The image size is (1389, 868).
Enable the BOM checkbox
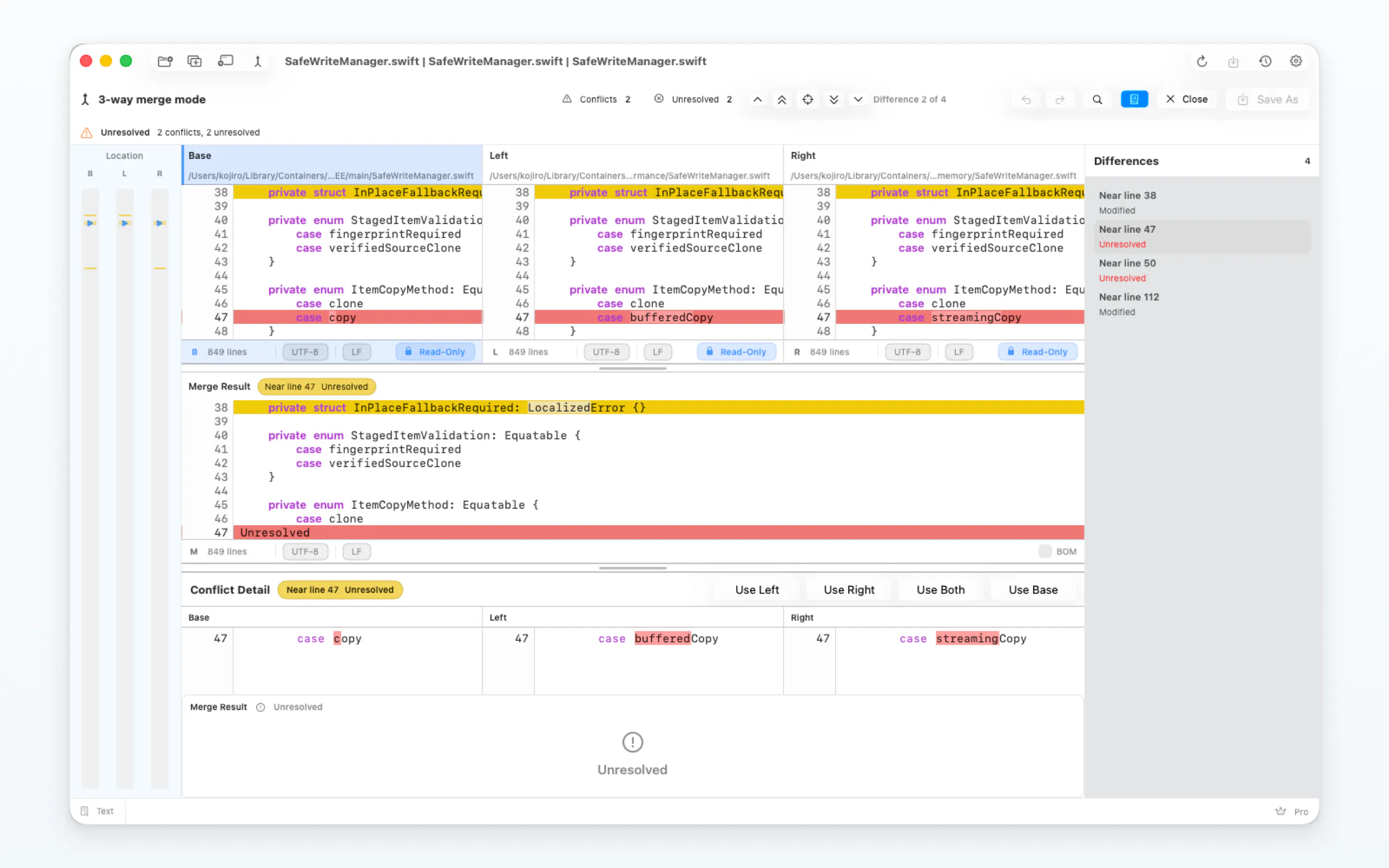tap(1044, 552)
